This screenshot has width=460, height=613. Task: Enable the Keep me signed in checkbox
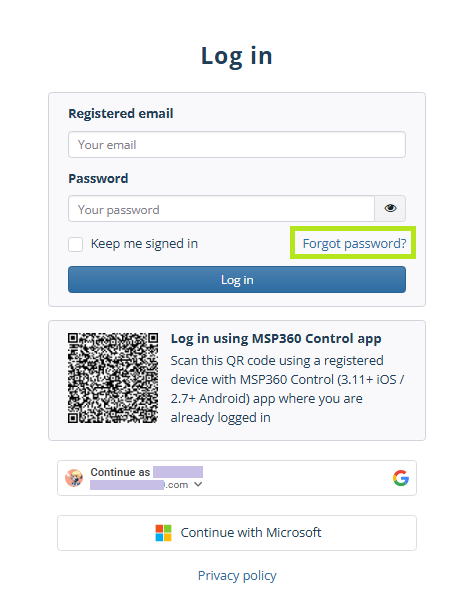[75, 244]
